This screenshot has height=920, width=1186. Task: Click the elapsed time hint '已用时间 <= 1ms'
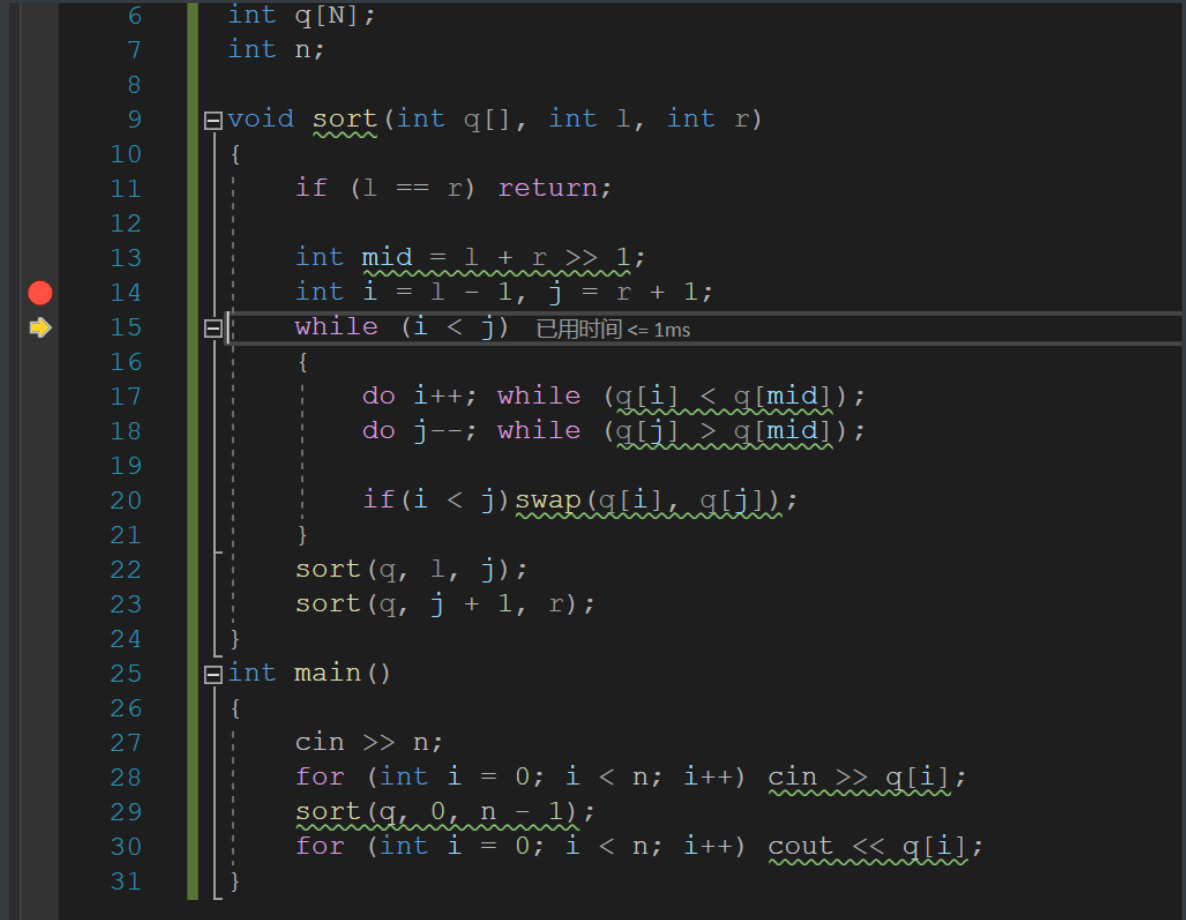613,329
